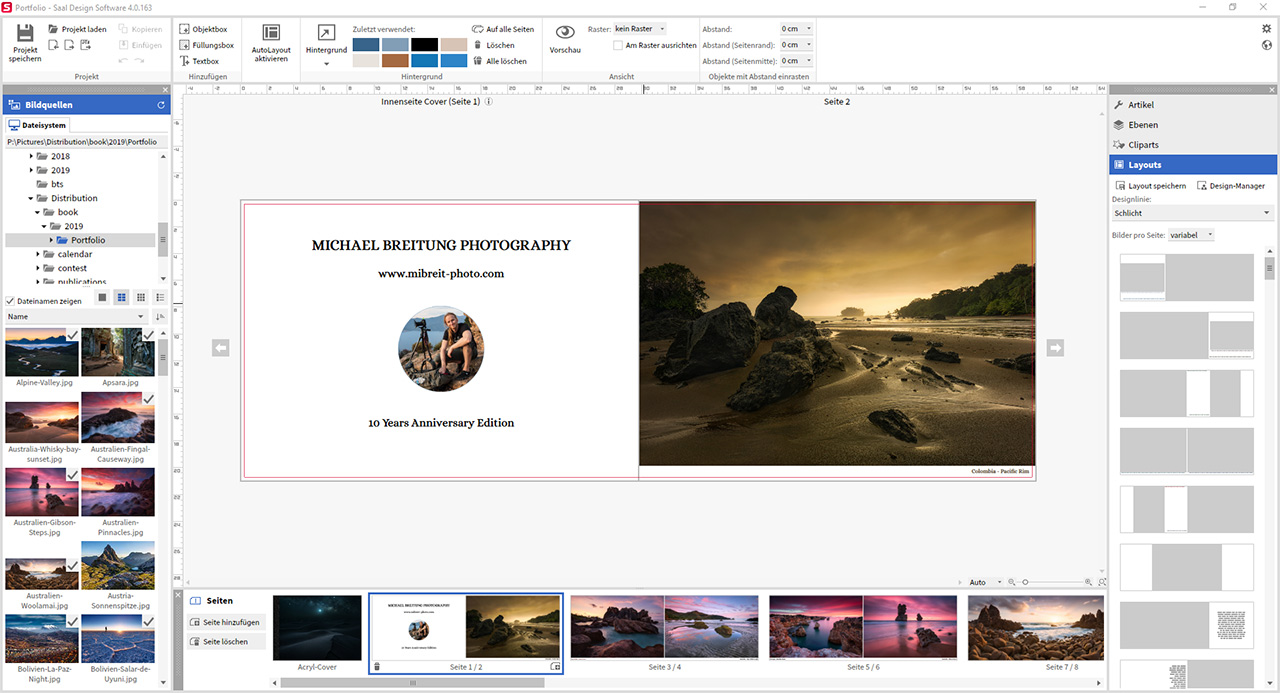
Task: Click the Projekt speichern save icon
Action: (x=25, y=34)
